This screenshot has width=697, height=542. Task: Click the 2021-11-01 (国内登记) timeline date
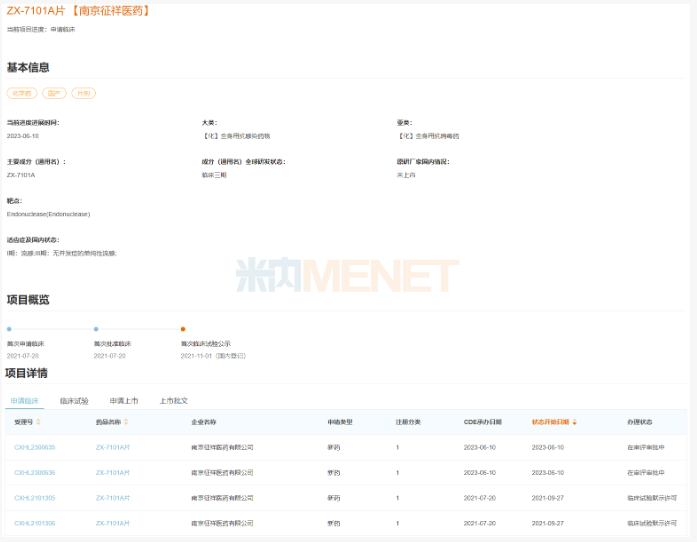tap(213, 356)
